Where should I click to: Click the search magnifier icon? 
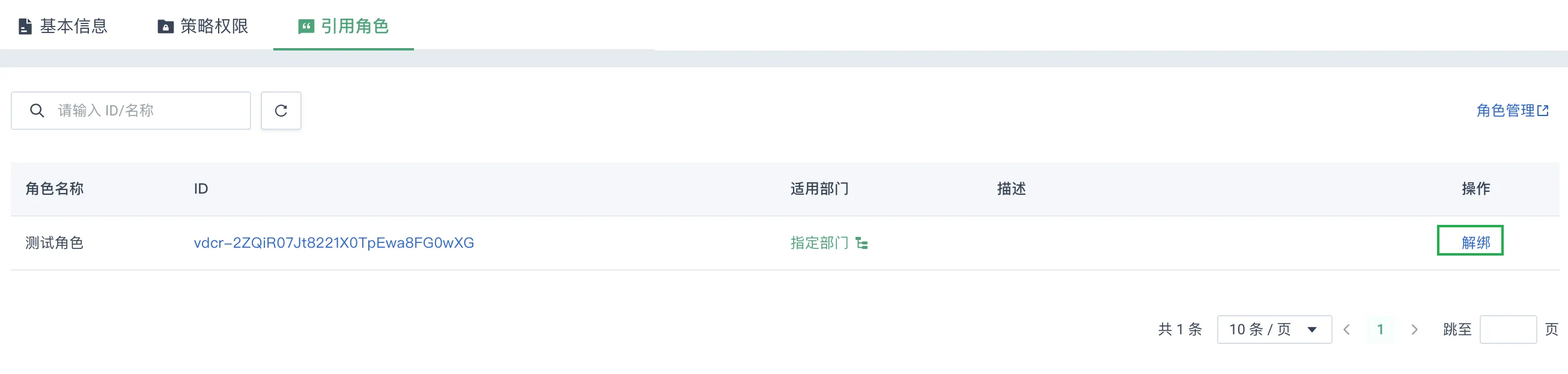pyautogui.click(x=37, y=110)
